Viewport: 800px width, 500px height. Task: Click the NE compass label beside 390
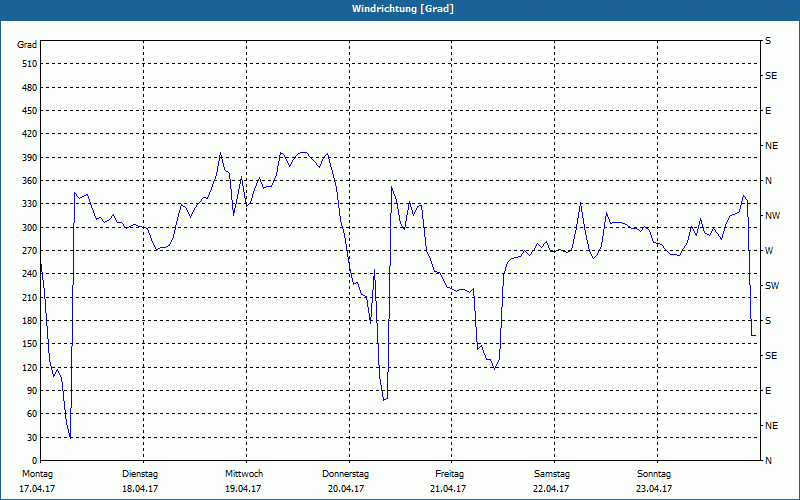coord(771,146)
